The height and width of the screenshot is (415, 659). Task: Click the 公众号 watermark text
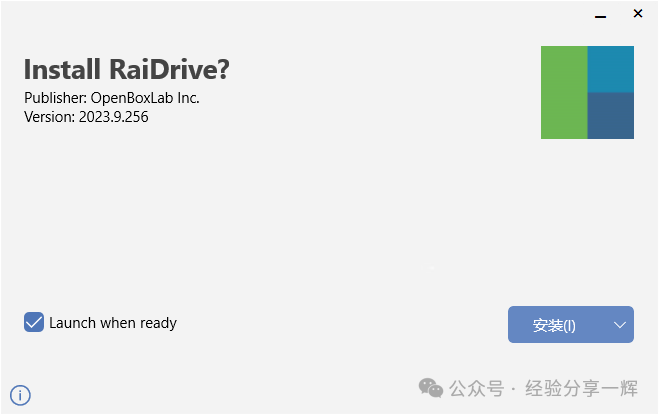(x=477, y=388)
